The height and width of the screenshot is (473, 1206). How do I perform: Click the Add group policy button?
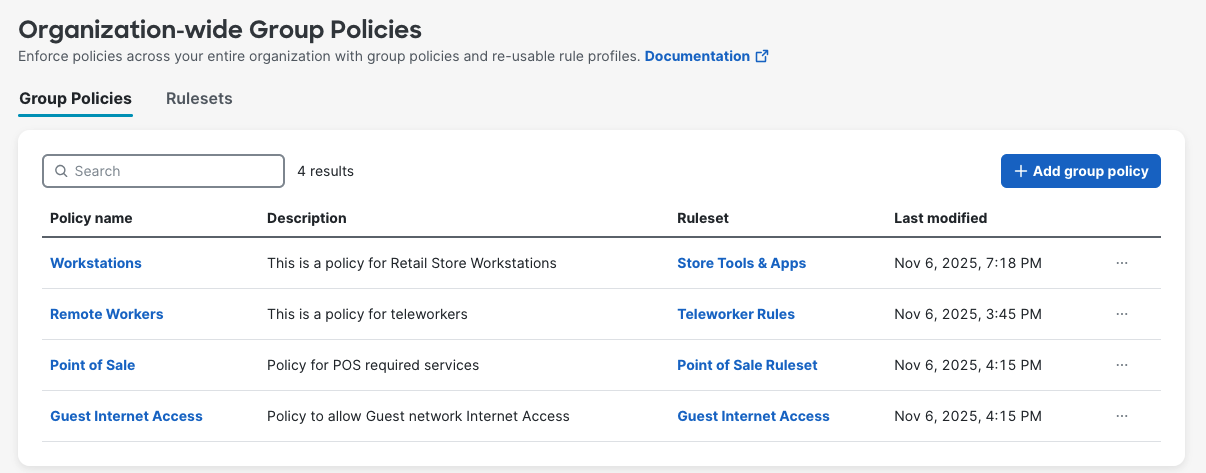(x=1080, y=171)
